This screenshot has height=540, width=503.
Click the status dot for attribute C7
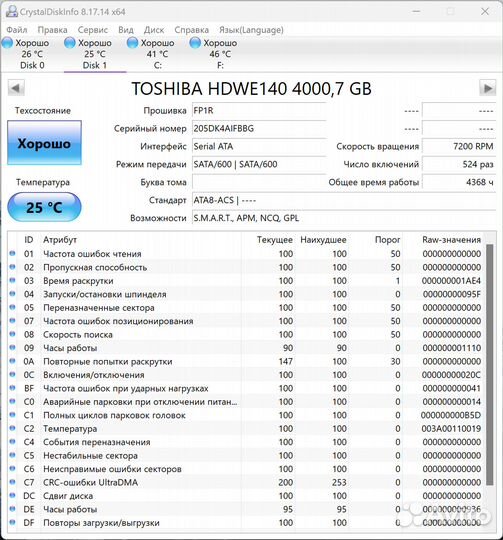(x=12, y=482)
